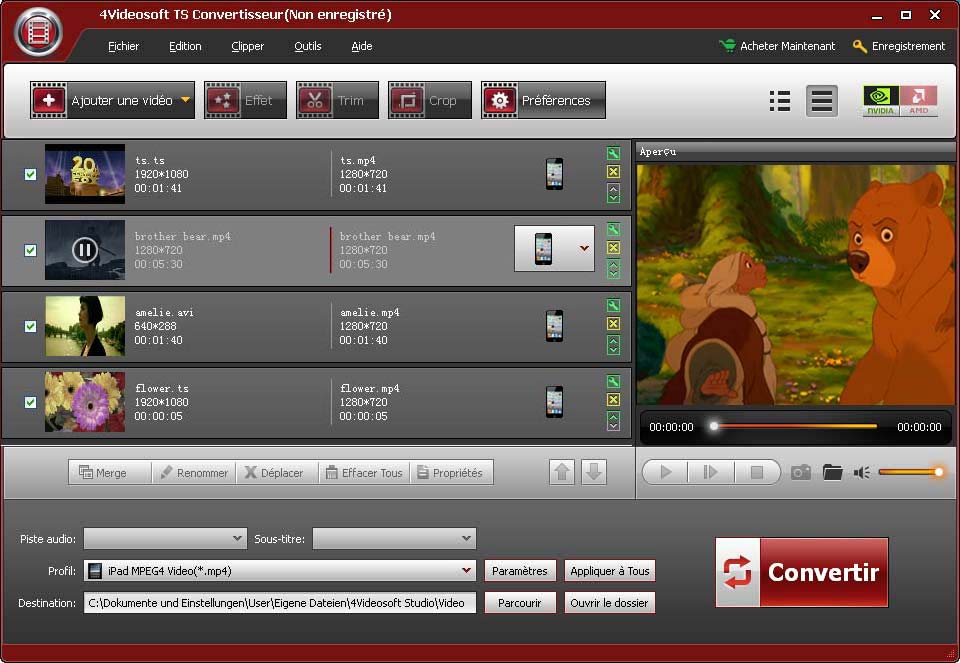Take a snapshot with the camera icon
The height and width of the screenshot is (663, 960).
coord(801,473)
